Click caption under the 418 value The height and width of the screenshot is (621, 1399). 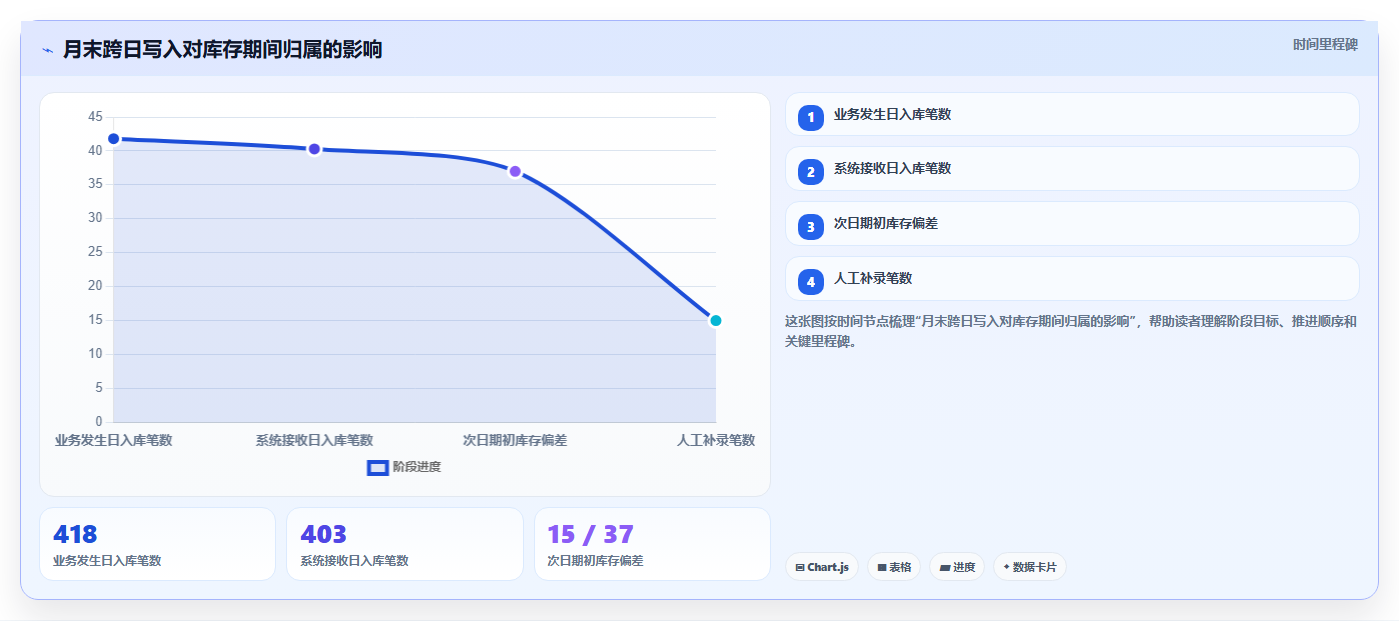107,561
